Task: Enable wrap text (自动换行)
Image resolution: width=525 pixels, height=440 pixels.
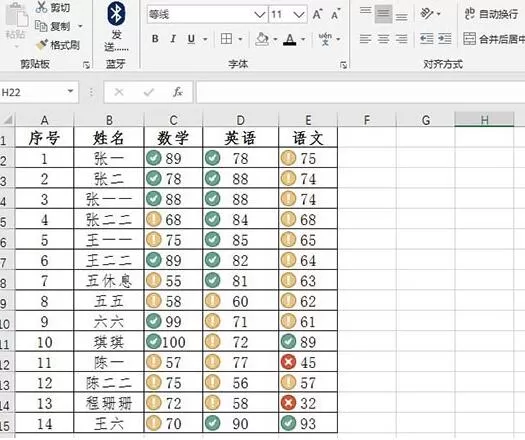Action: [x=491, y=14]
